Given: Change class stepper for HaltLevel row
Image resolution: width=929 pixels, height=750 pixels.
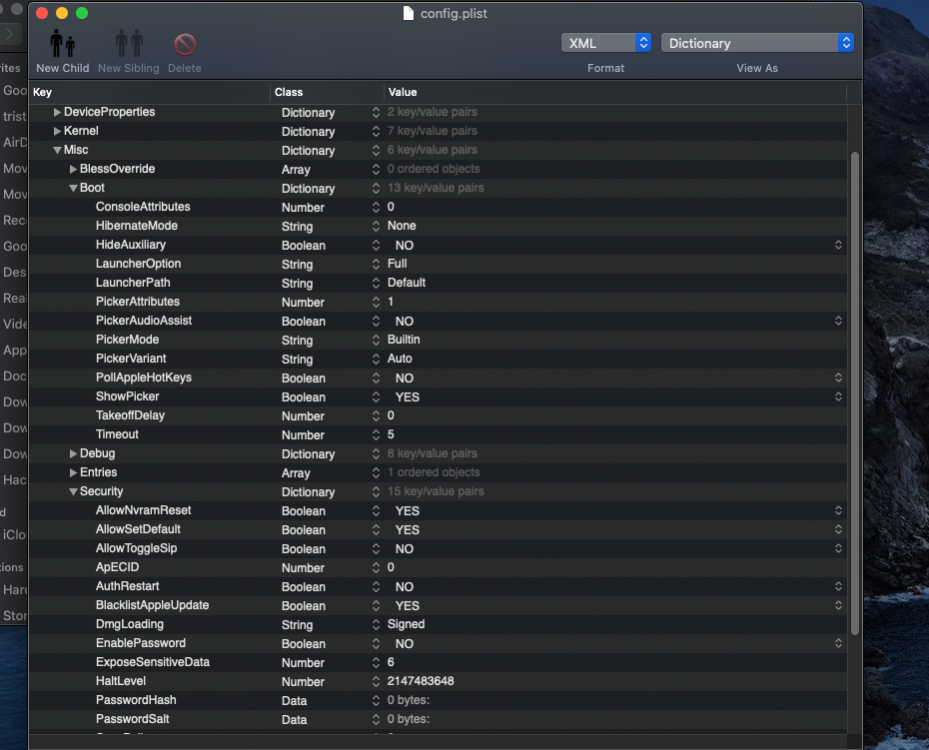Looking at the screenshot, I should [376, 681].
